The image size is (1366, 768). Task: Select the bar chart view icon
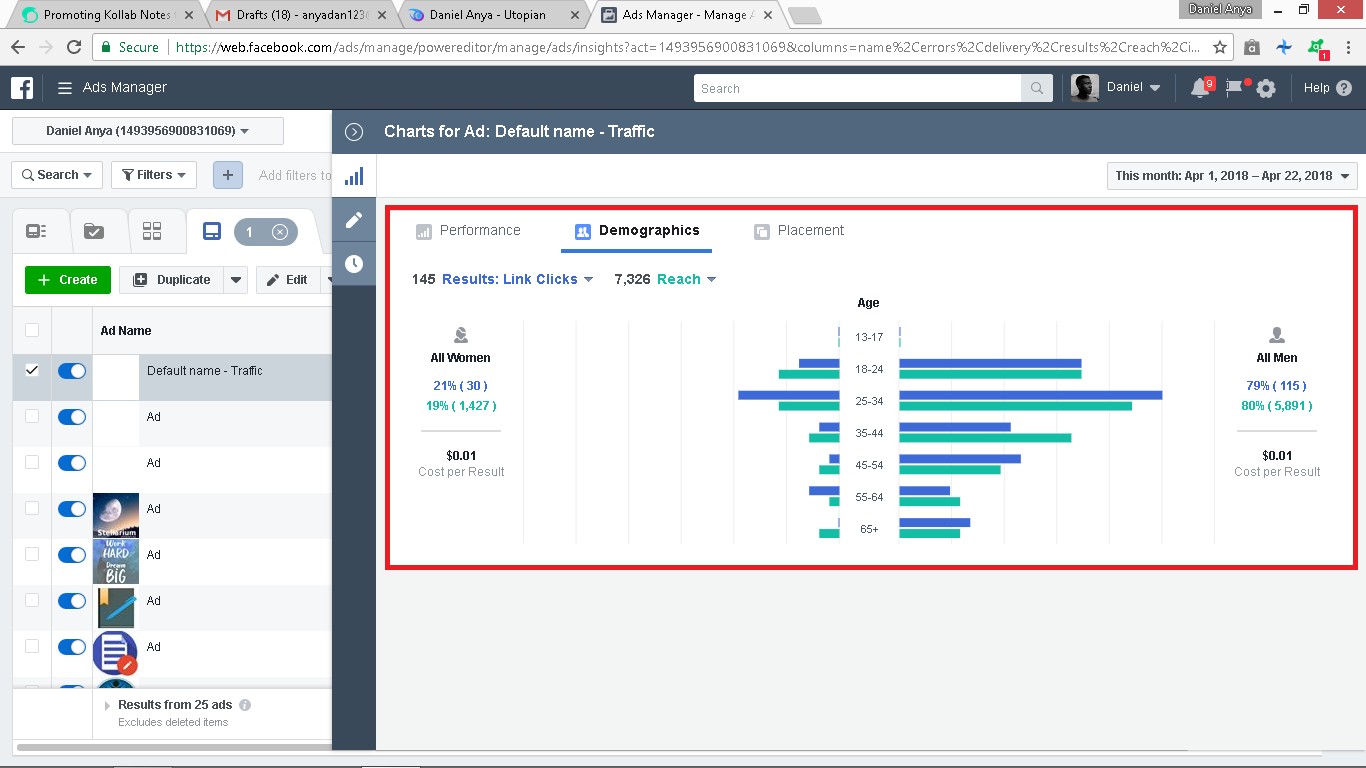pyautogui.click(x=353, y=176)
